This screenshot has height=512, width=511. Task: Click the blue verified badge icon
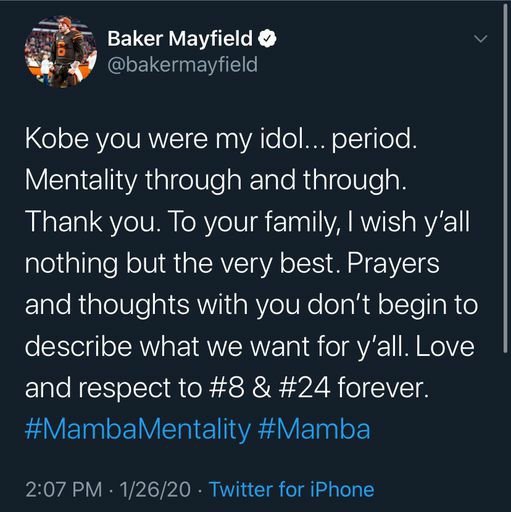coord(268,39)
